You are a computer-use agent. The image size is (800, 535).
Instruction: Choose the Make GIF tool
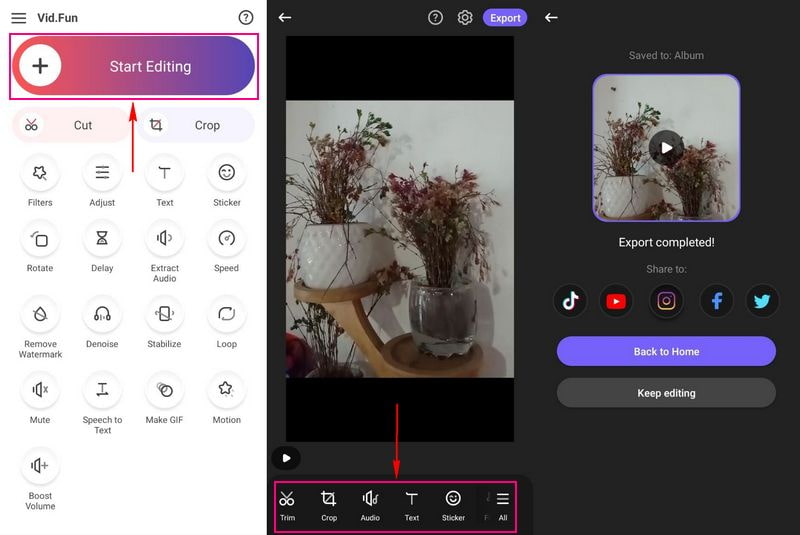coord(164,399)
